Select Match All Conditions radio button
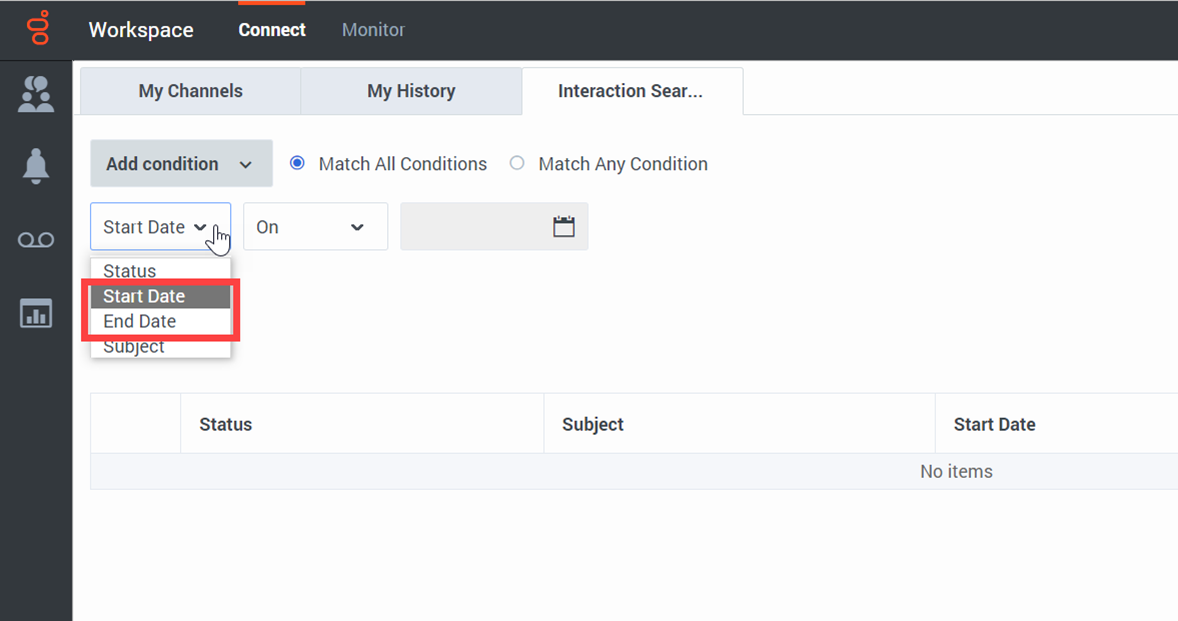The width and height of the screenshot is (1178, 621). (x=297, y=163)
